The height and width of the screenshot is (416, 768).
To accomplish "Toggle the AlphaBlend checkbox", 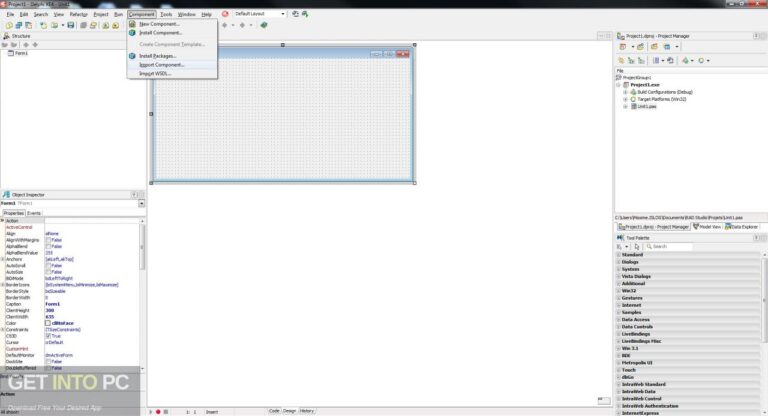I will coord(48,246).
